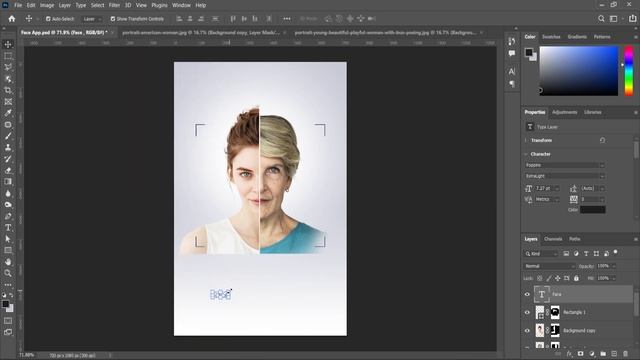Collapse the Character section

click(526, 154)
